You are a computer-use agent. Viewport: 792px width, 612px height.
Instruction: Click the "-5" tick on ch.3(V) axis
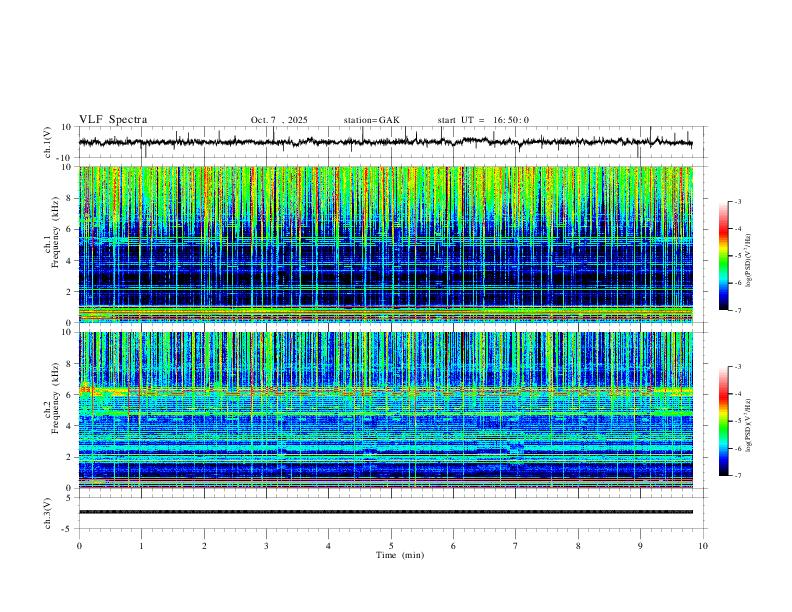tap(67, 529)
